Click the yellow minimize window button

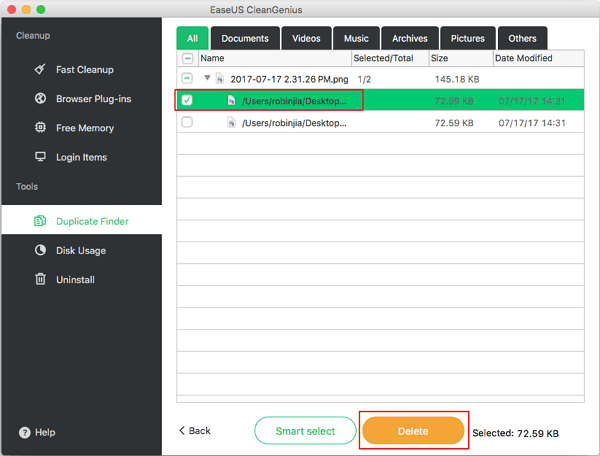tap(26, 9)
